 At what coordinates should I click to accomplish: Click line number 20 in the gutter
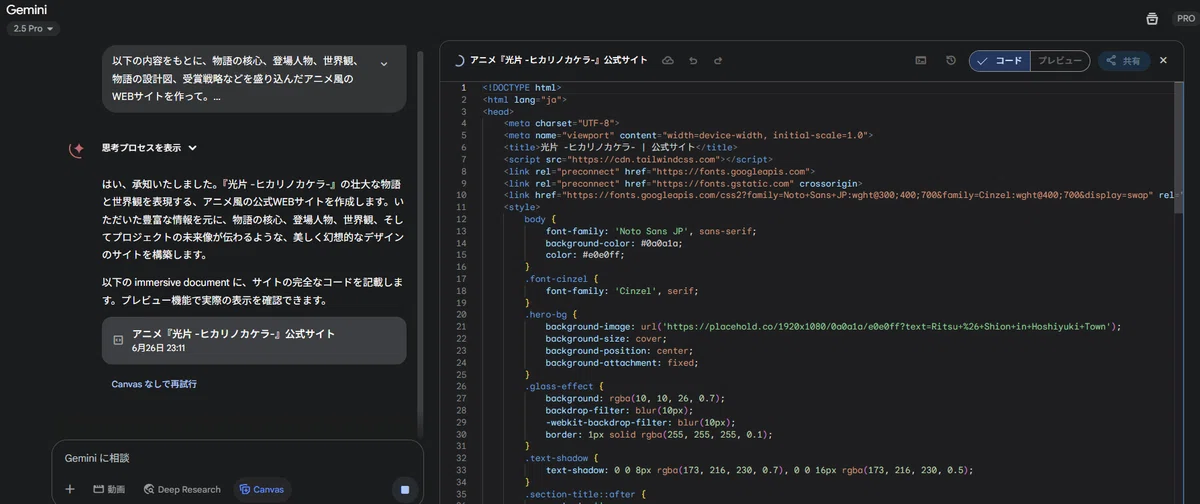pyautogui.click(x=461, y=314)
